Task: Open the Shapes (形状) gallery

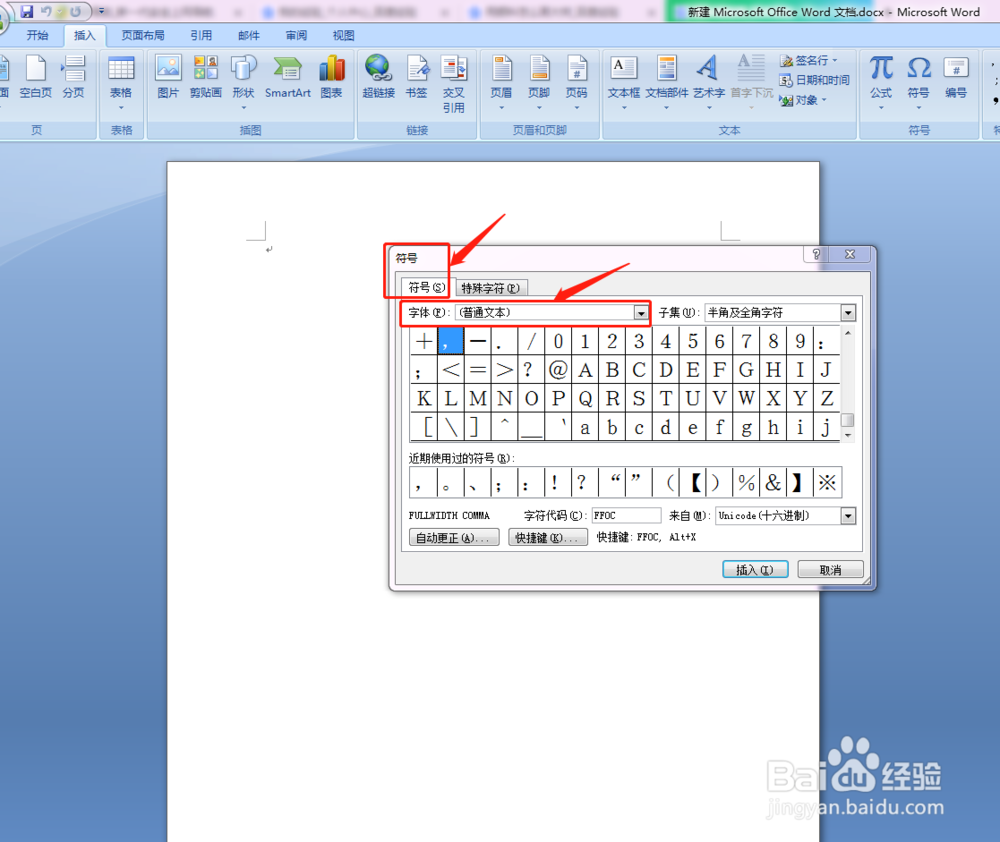Action: [244, 82]
